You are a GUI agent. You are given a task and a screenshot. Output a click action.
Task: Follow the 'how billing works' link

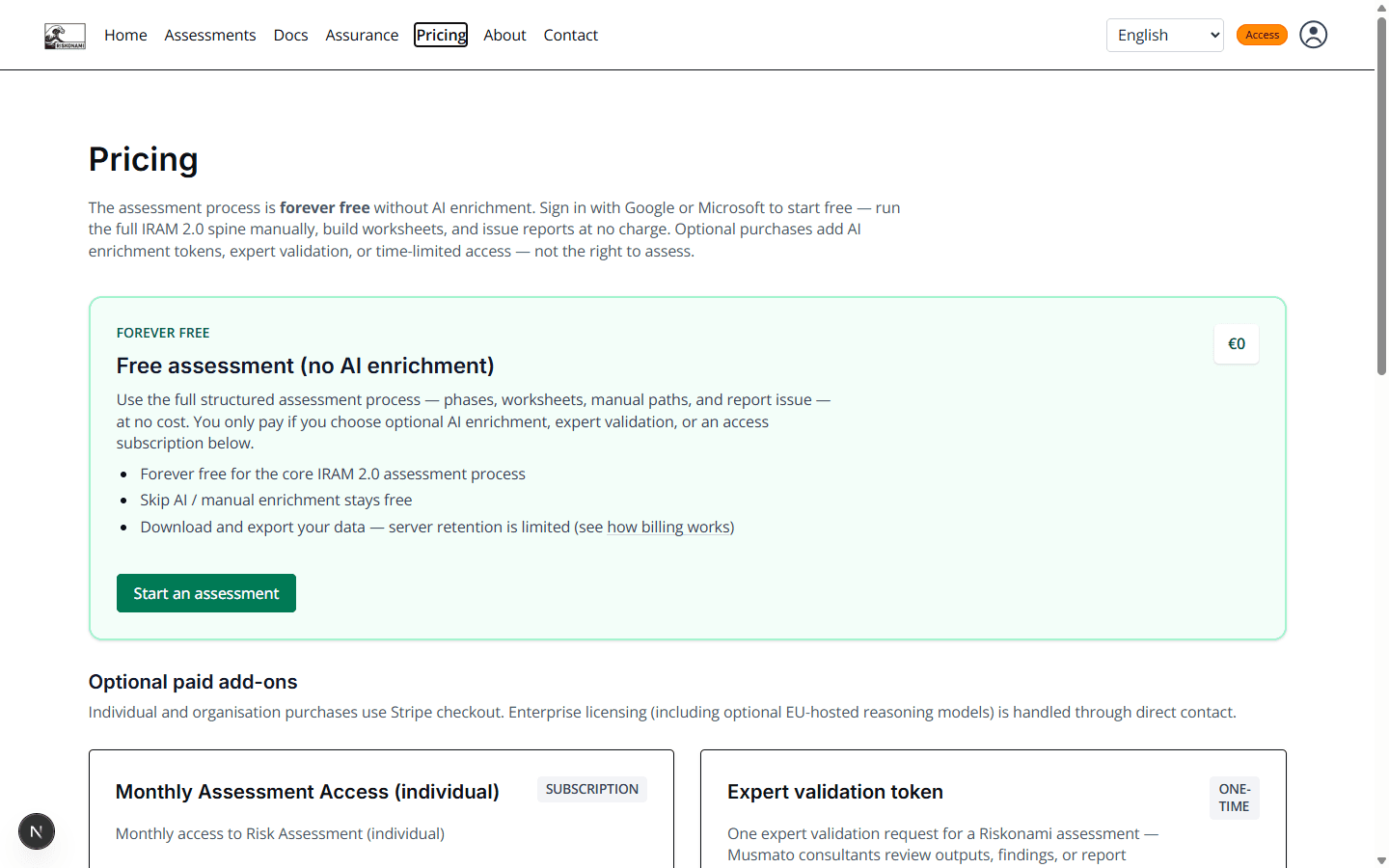tap(668, 527)
